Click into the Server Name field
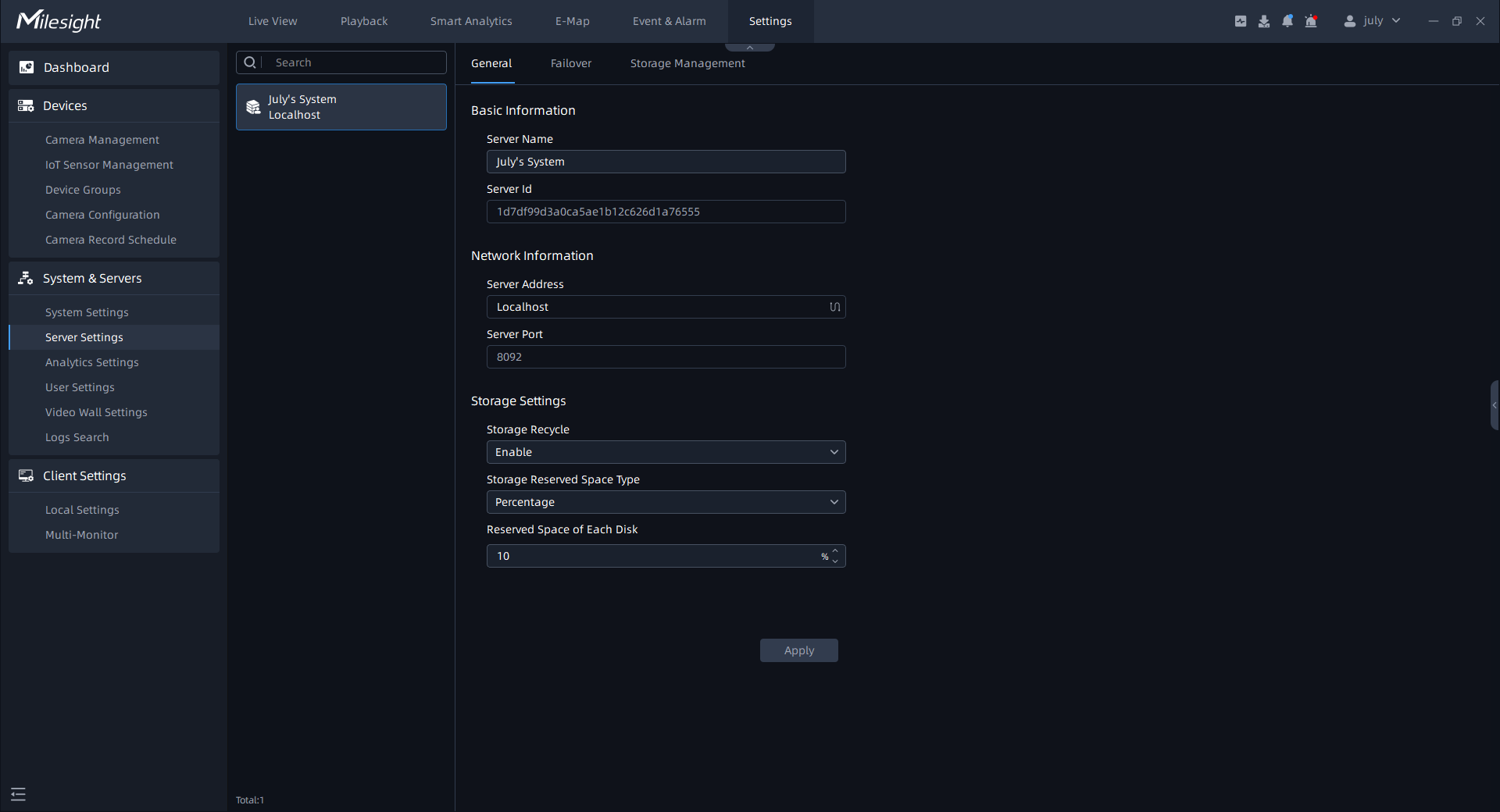Viewport: 1500px width, 812px height. point(666,162)
